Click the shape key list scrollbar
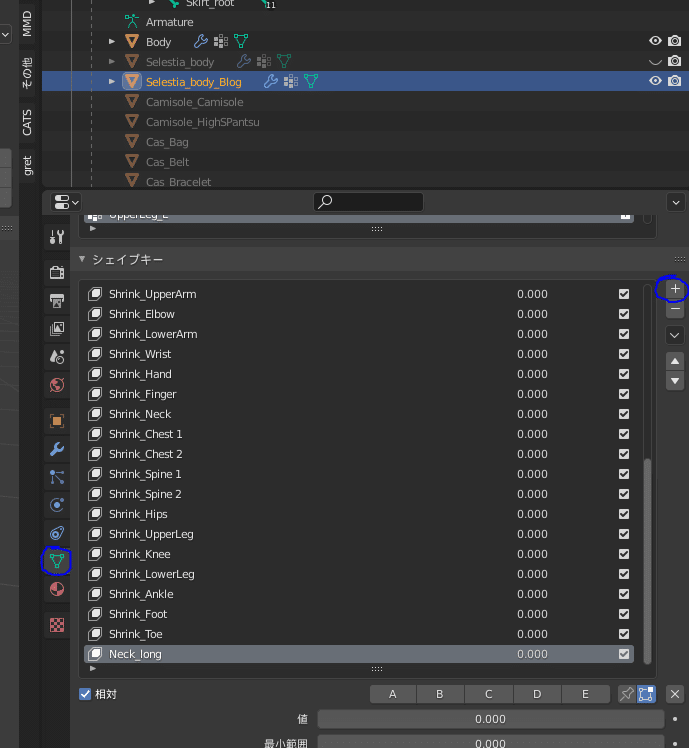This screenshot has height=748, width=689. 647,561
